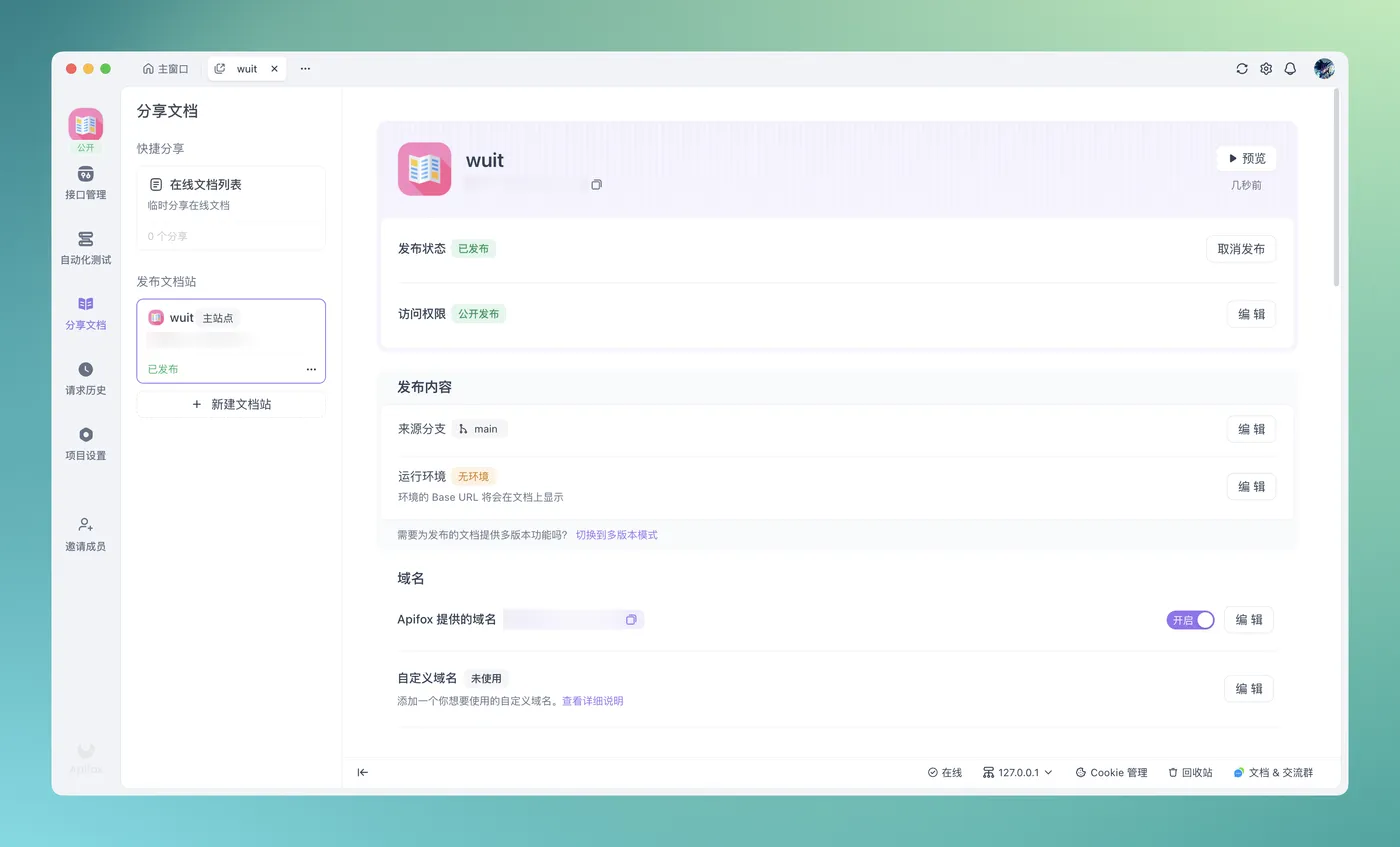Open 回收站 in status bar
This screenshot has width=1400, height=847.
tap(1190, 772)
